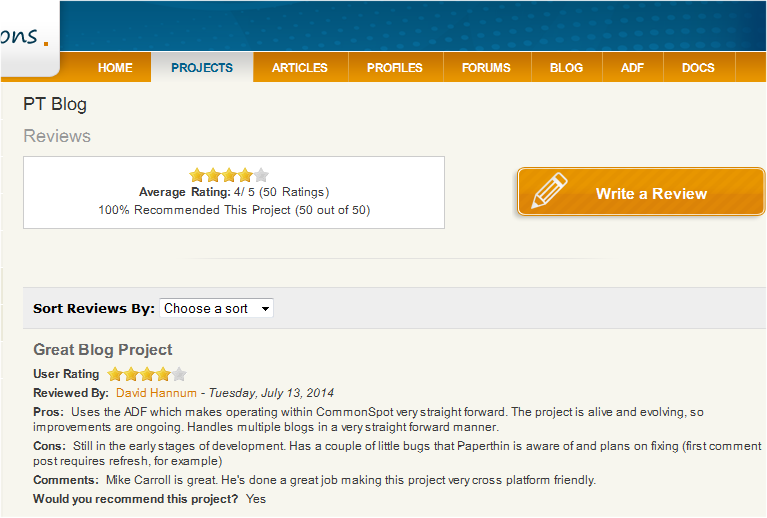Open David Hannum's profile link
Image resolution: width=767 pixels, height=518 pixels.
point(156,393)
